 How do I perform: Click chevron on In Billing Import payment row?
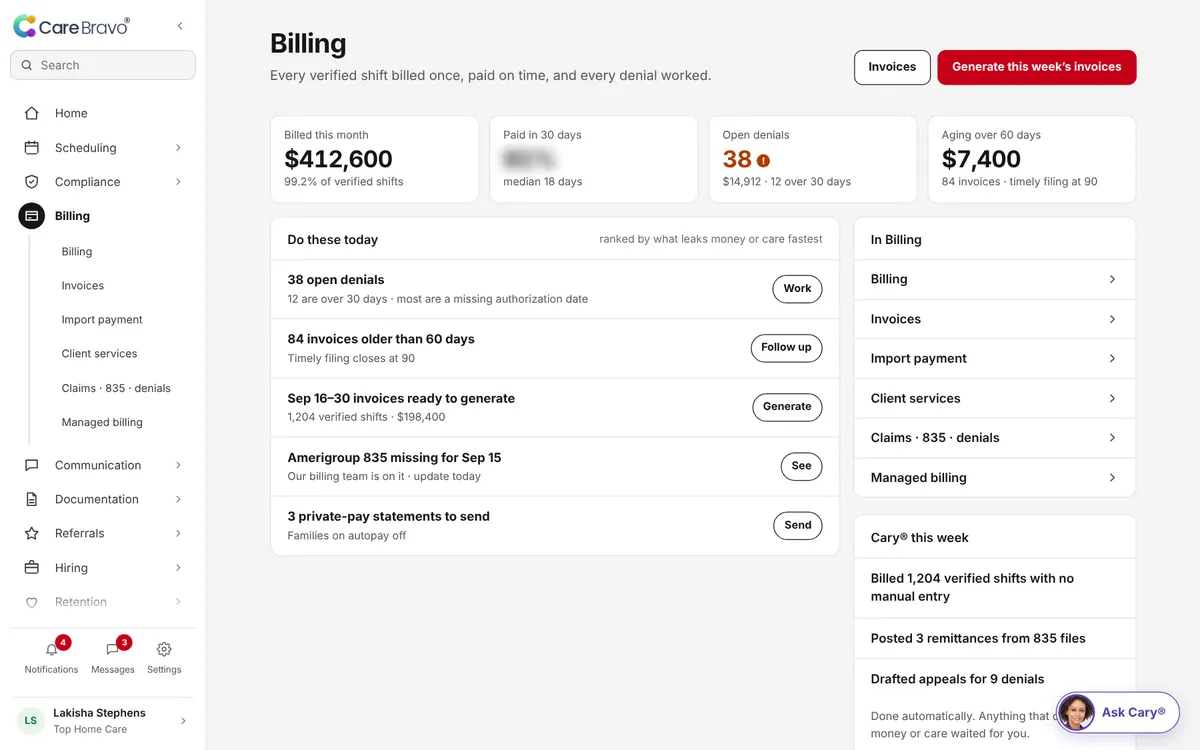(x=1112, y=358)
